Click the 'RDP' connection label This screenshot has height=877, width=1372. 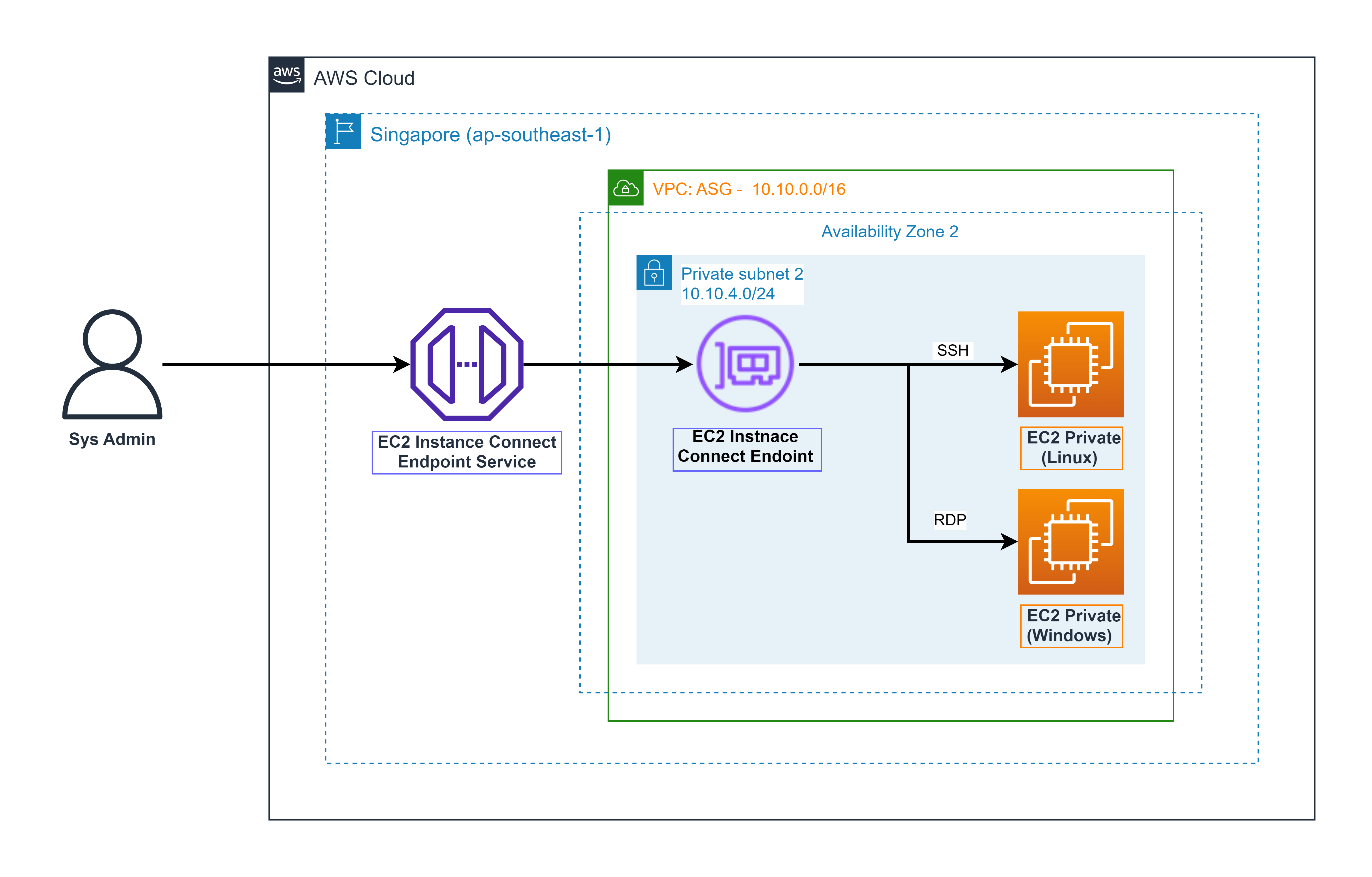(x=950, y=520)
